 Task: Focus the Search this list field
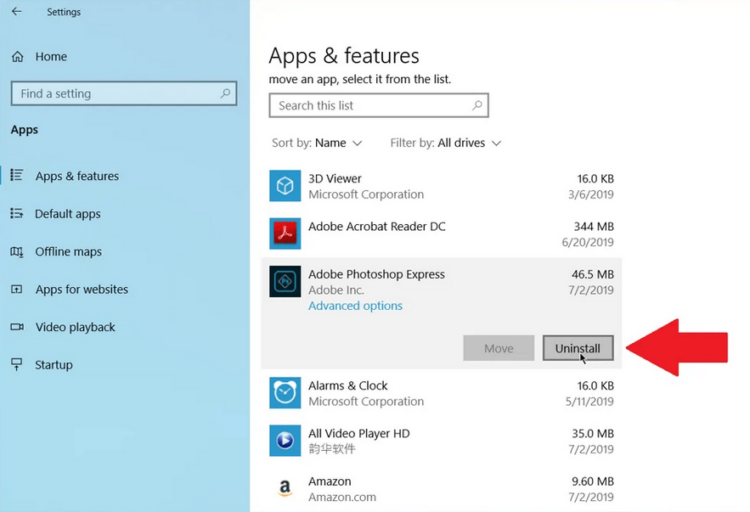tap(379, 105)
